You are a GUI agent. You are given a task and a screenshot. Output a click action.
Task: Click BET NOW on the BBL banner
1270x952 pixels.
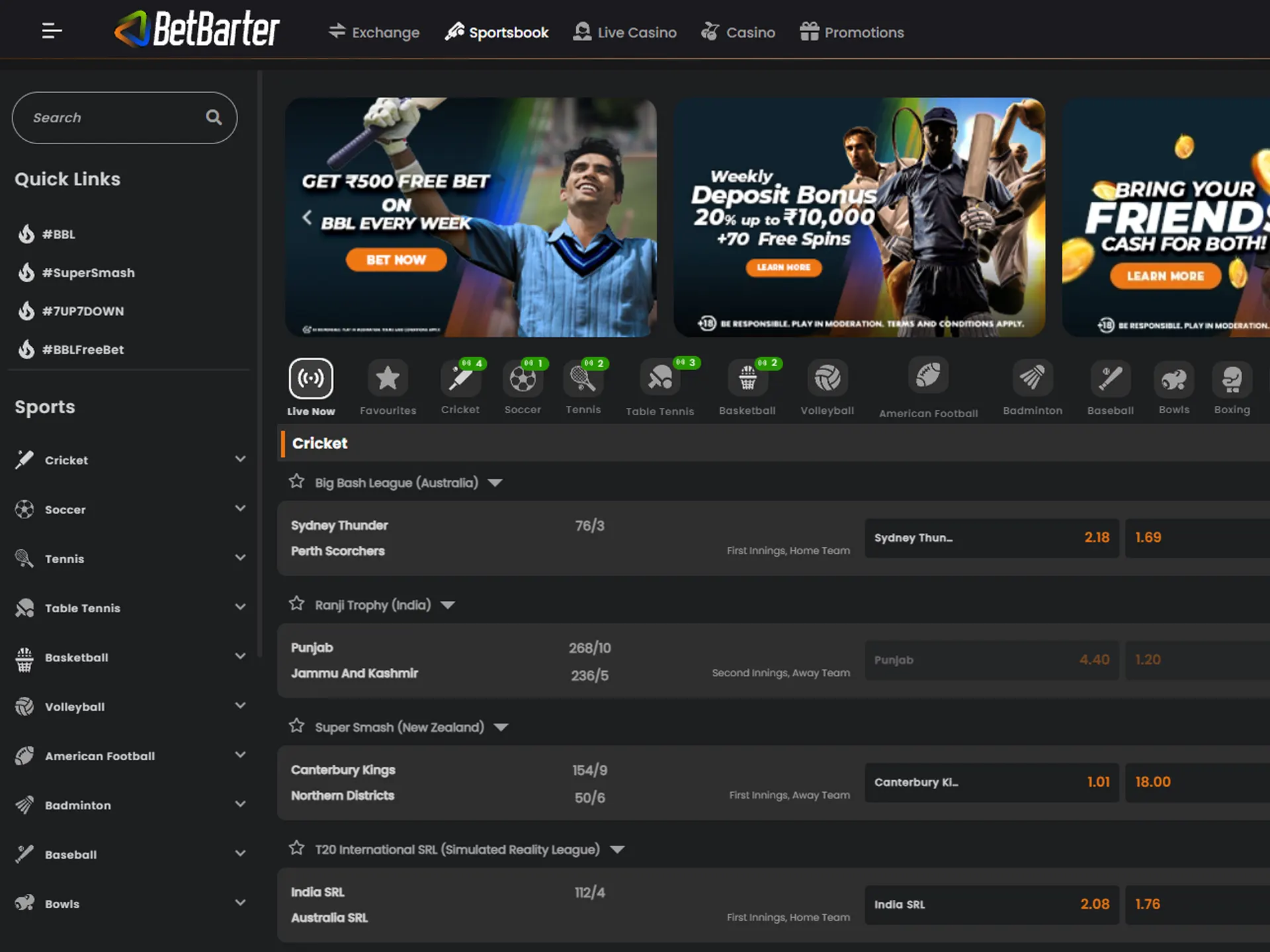point(396,260)
